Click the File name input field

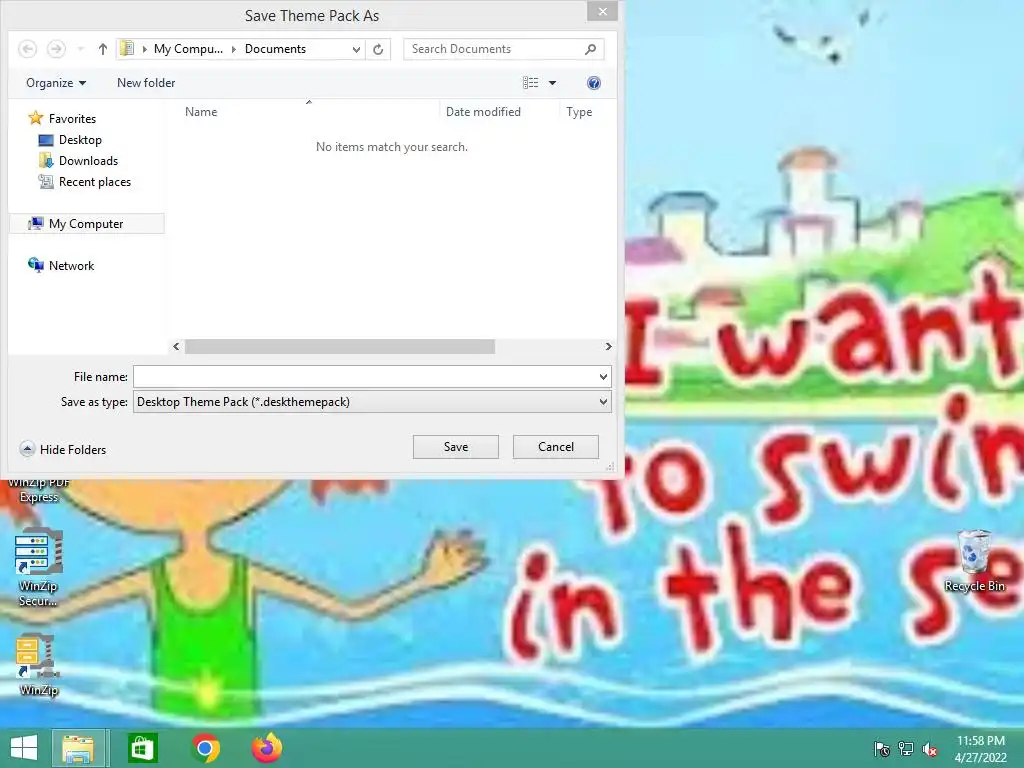click(365, 377)
